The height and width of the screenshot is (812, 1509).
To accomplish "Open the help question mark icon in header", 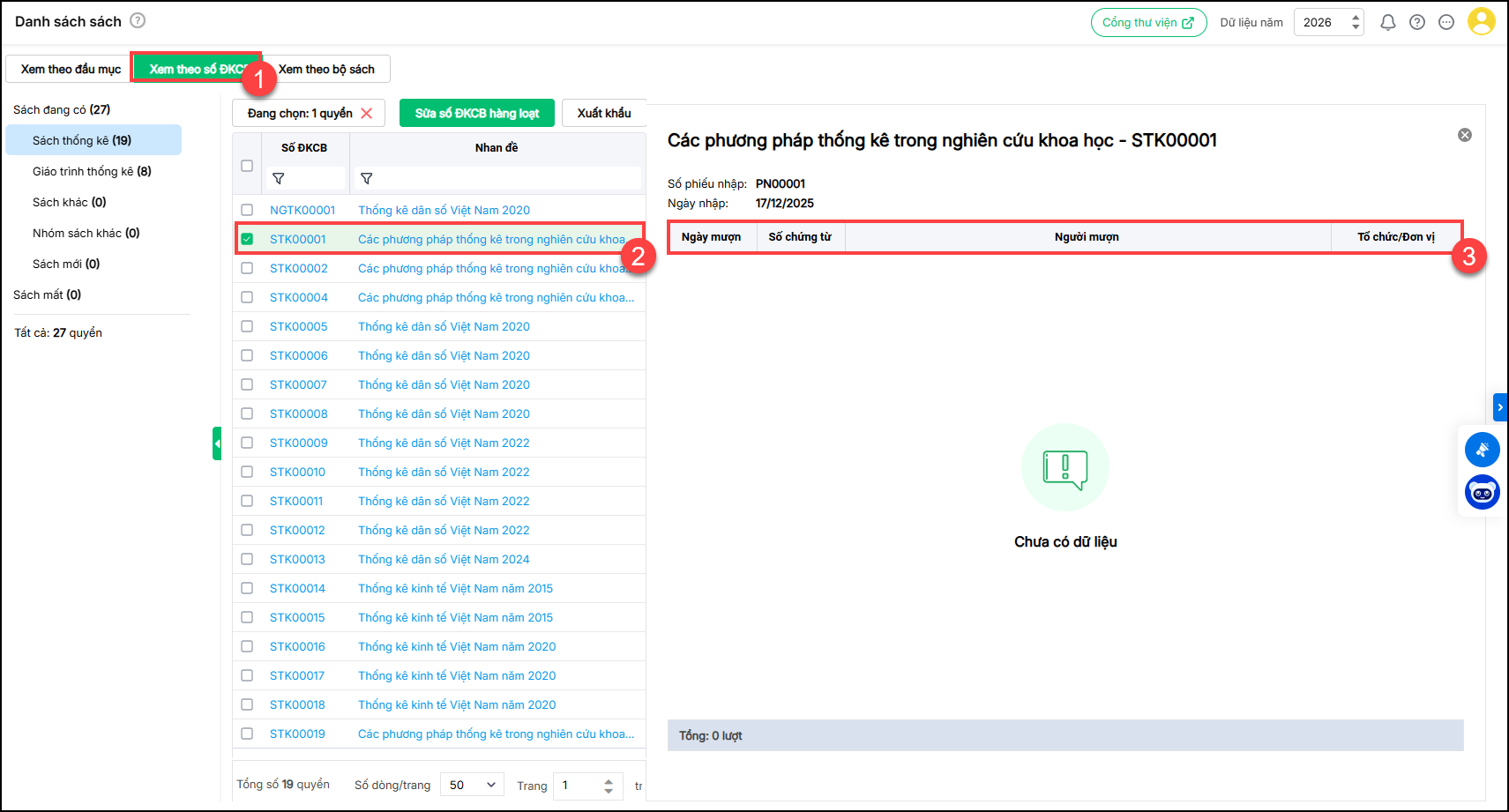I will pyautogui.click(x=1417, y=23).
